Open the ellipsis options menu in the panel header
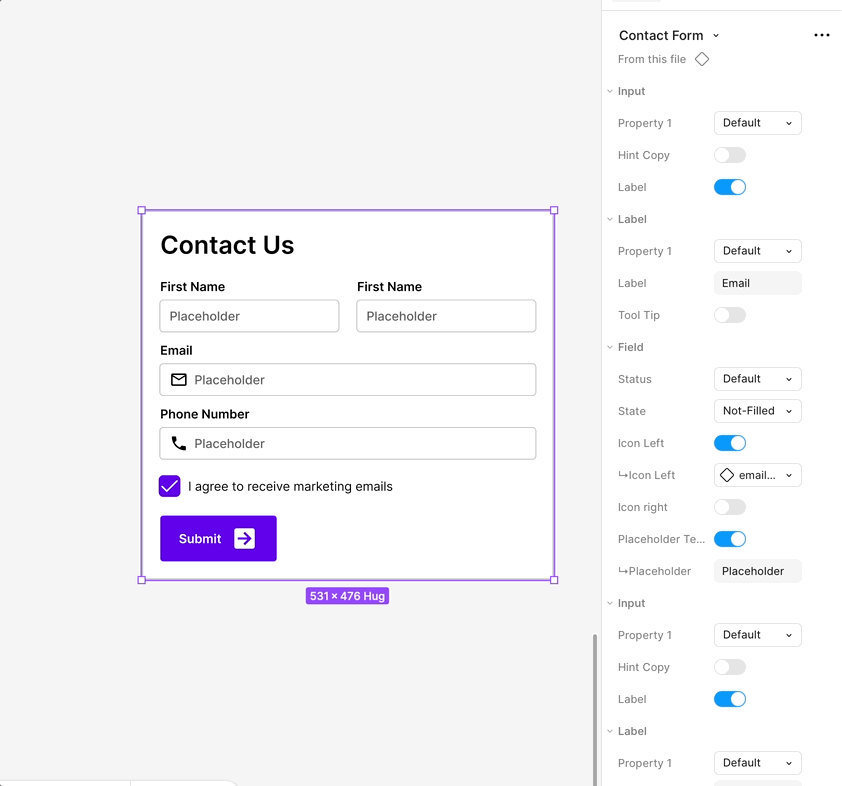The height and width of the screenshot is (786, 842). [822, 35]
